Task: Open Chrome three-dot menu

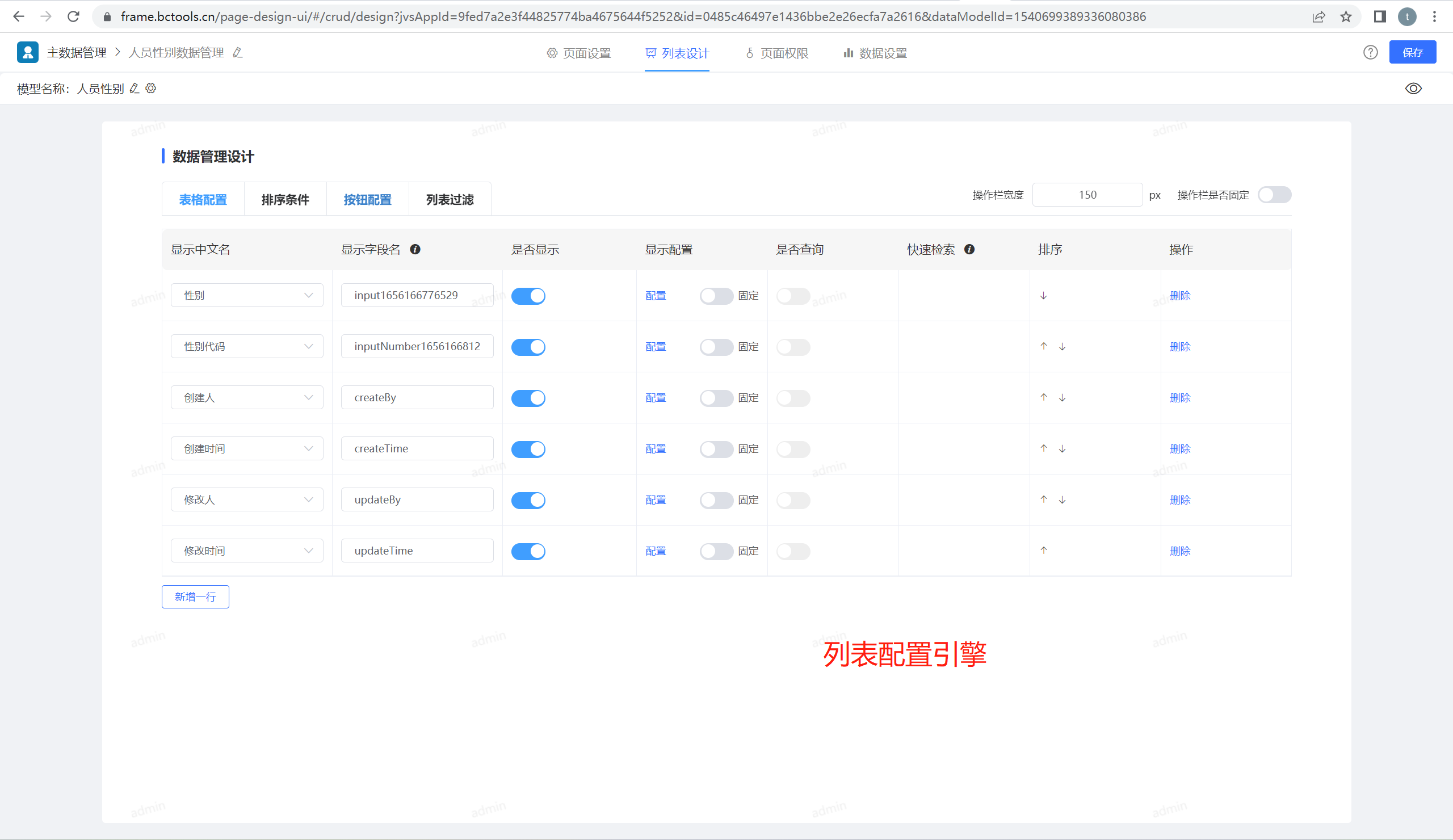Action: tap(1434, 16)
